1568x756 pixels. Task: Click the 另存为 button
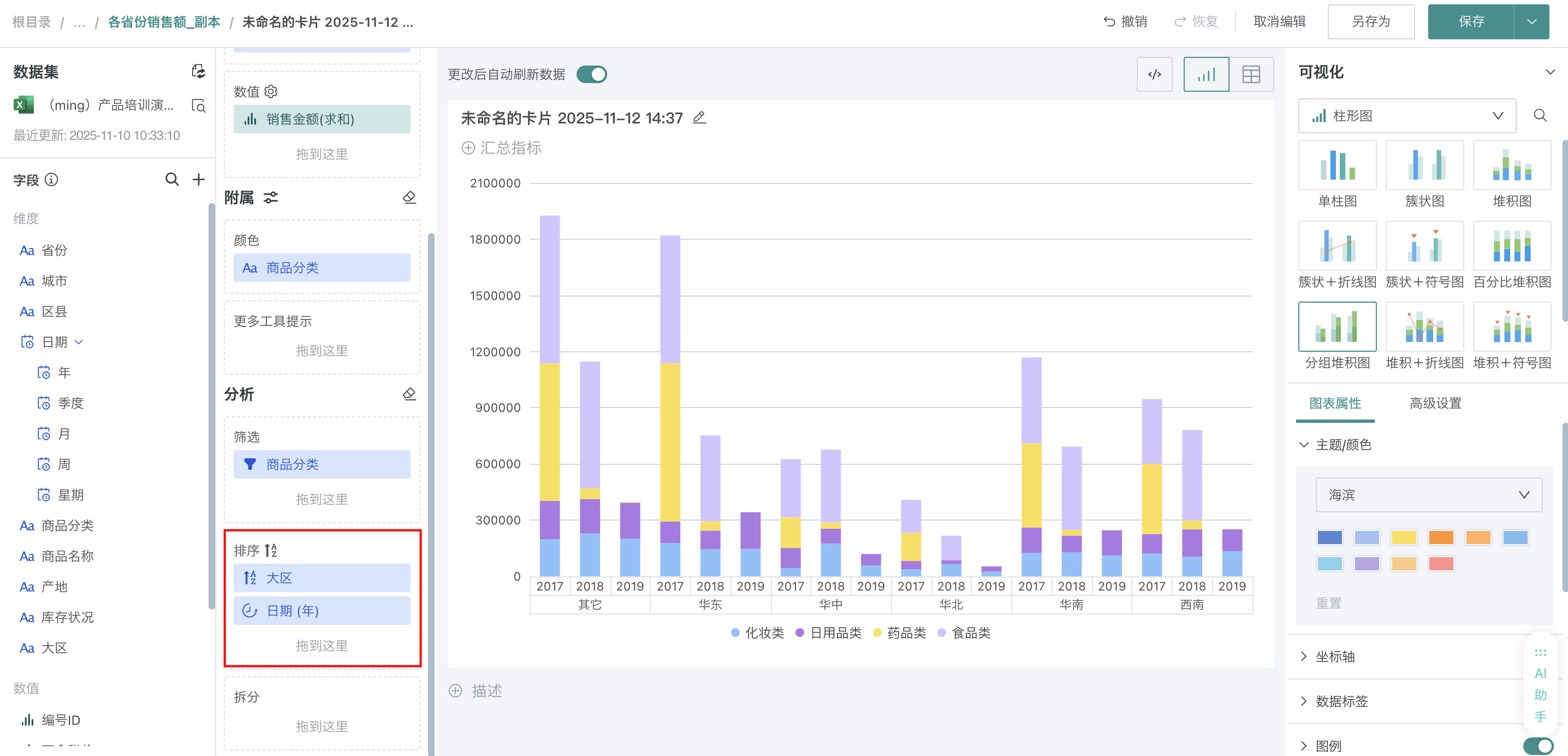point(1371,22)
